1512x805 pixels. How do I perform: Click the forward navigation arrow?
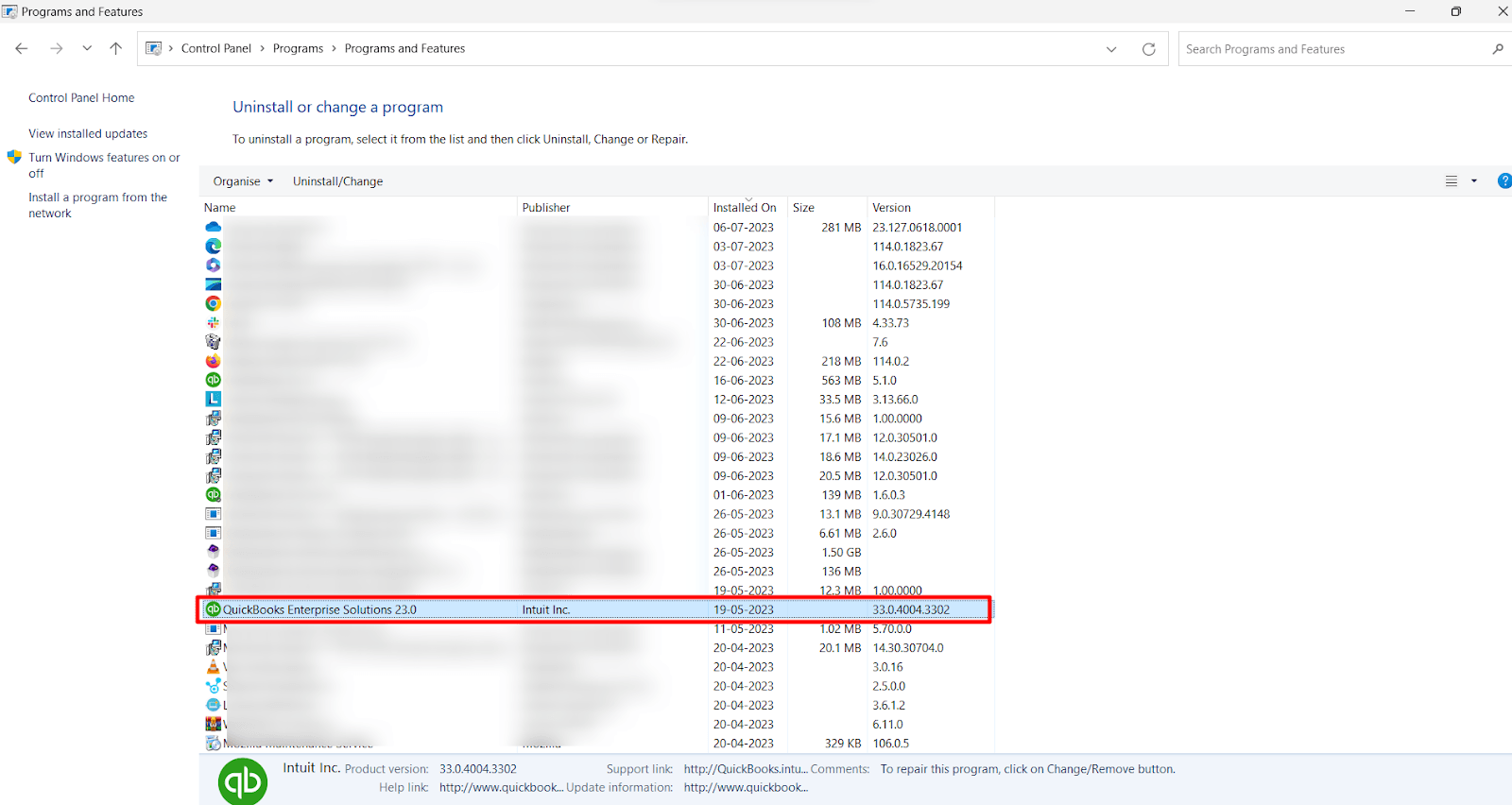point(57,48)
